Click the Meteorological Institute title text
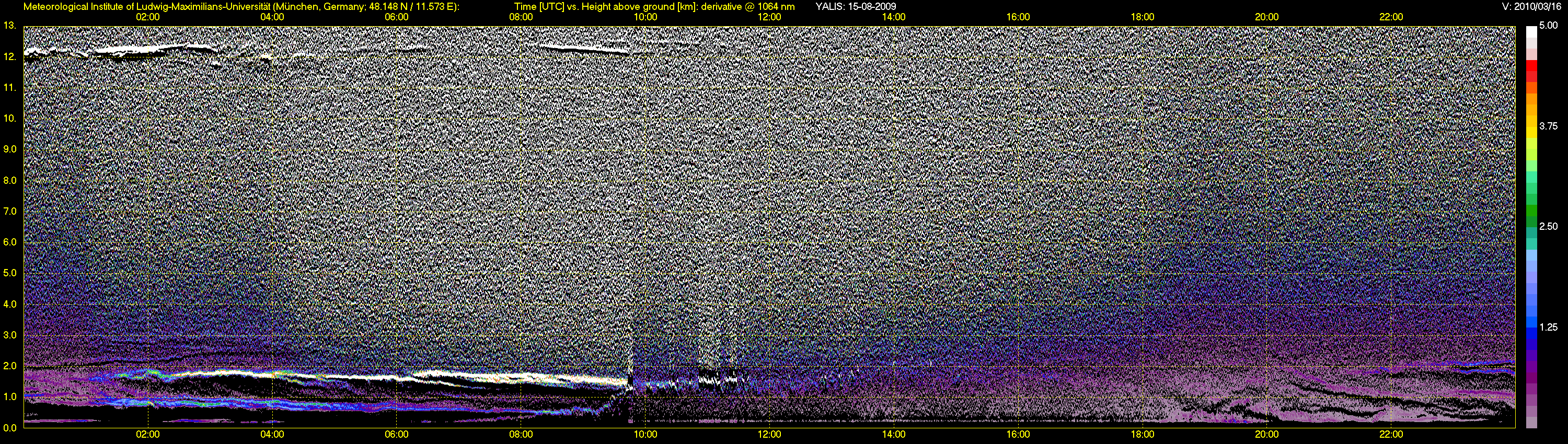Screen dimensions: 1568x444 (x=241, y=7)
